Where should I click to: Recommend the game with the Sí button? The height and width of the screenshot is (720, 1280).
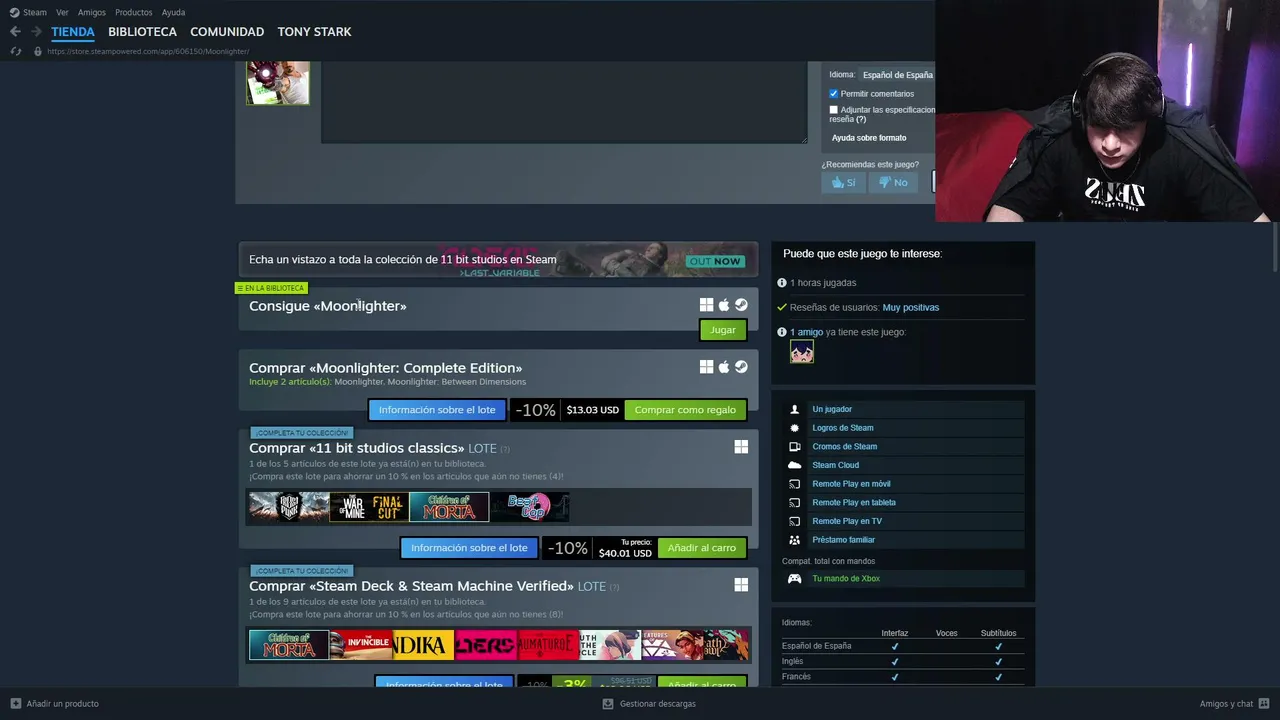click(x=844, y=182)
